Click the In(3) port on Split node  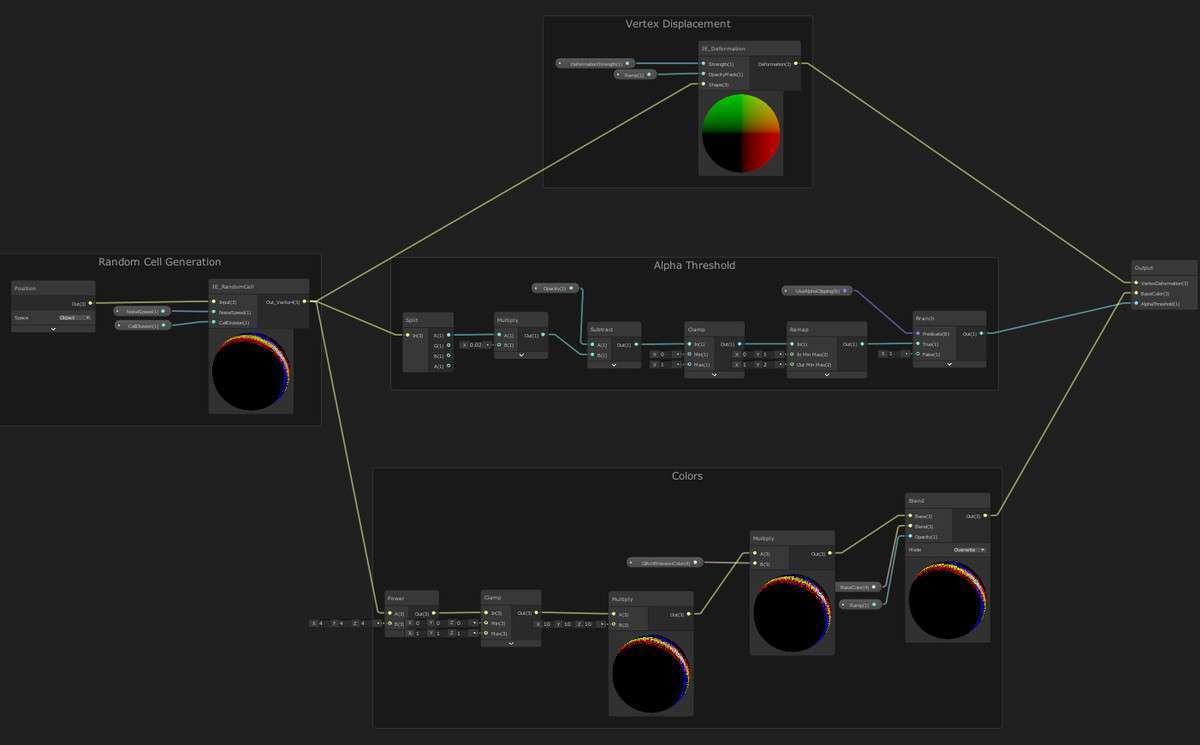pos(408,335)
